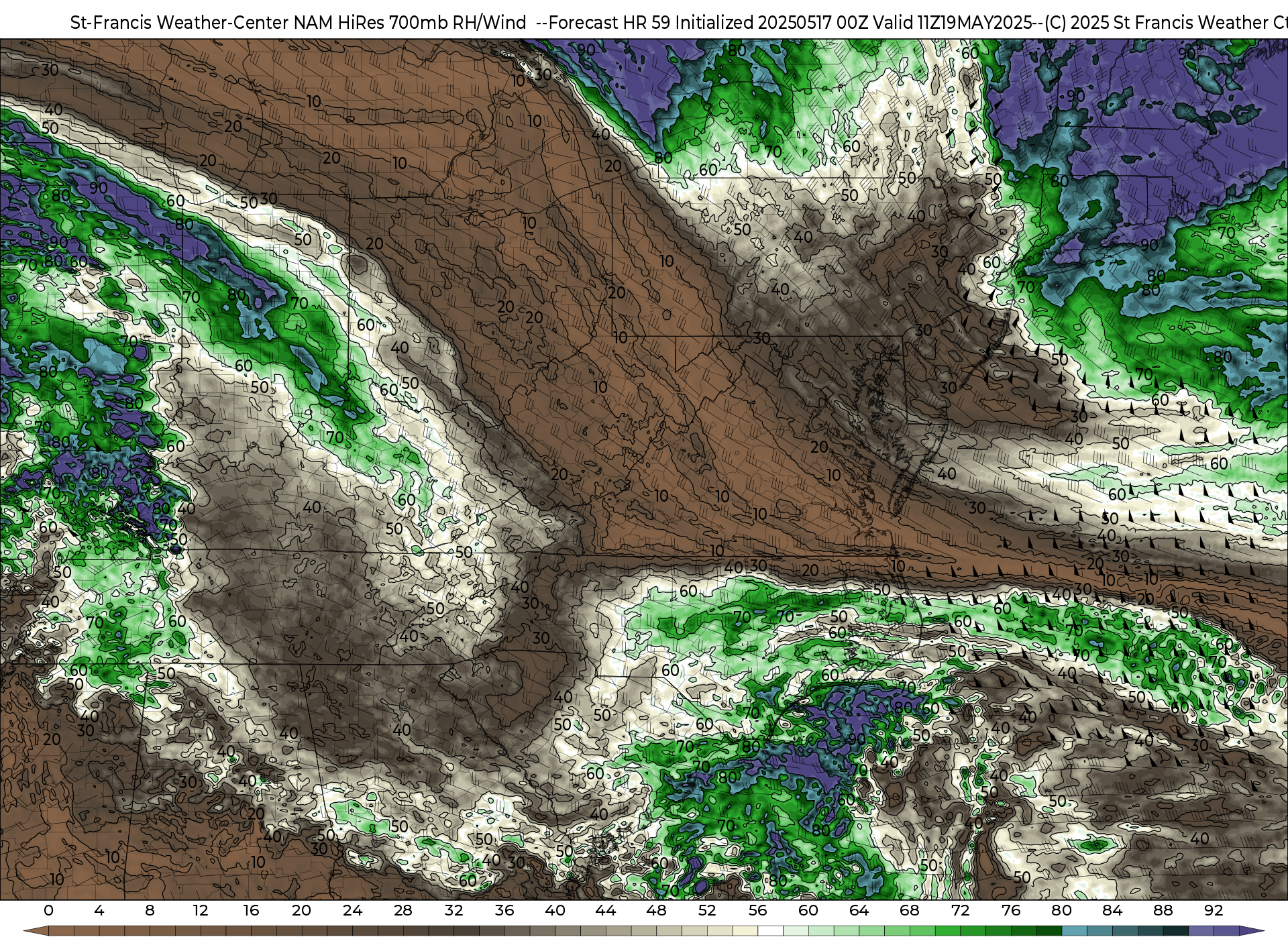Click the colorbar label "64"
Viewport: 1288px width, 939px height.
click(x=859, y=910)
